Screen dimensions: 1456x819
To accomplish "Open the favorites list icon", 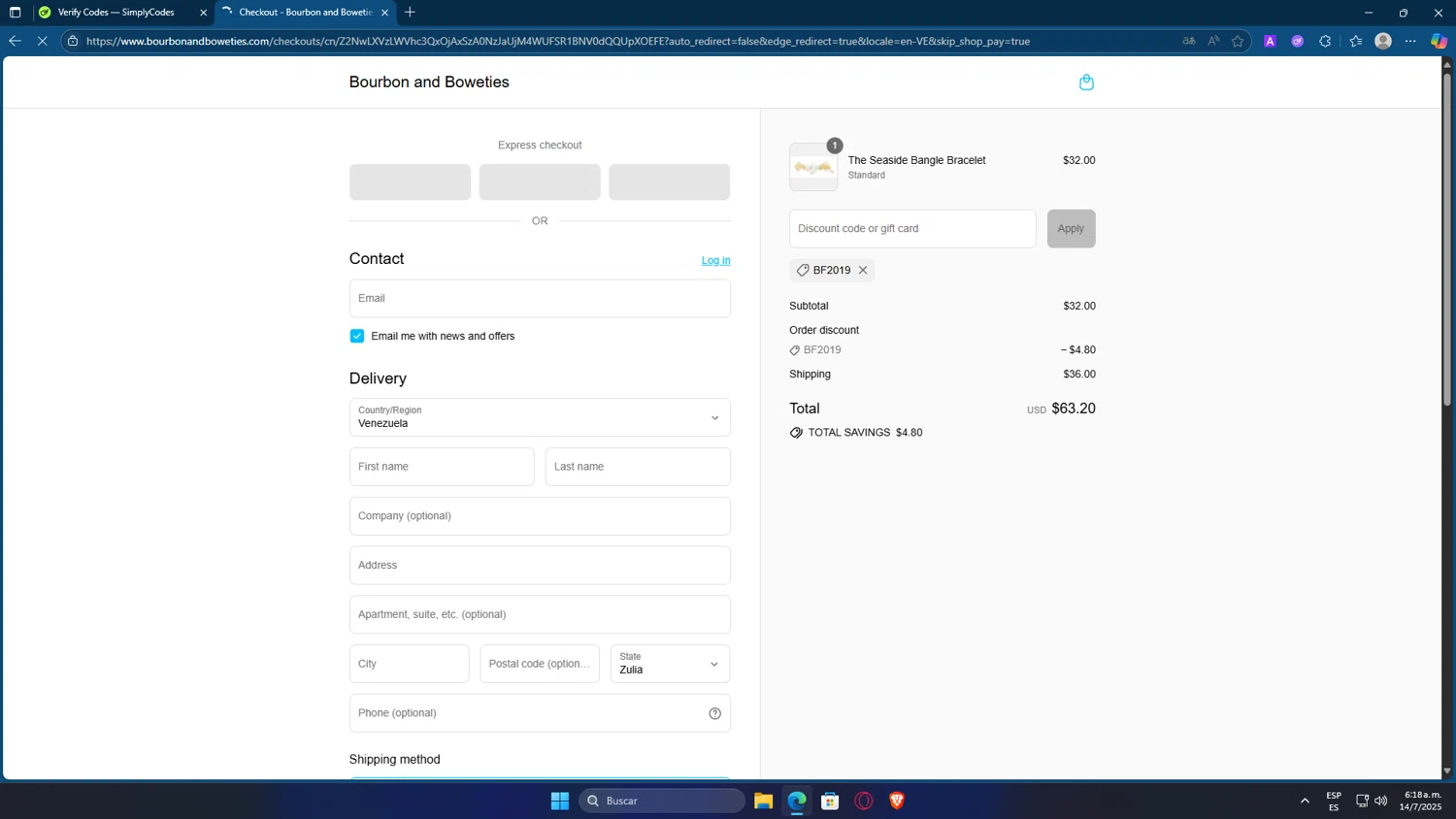I will tap(1356, 41).
